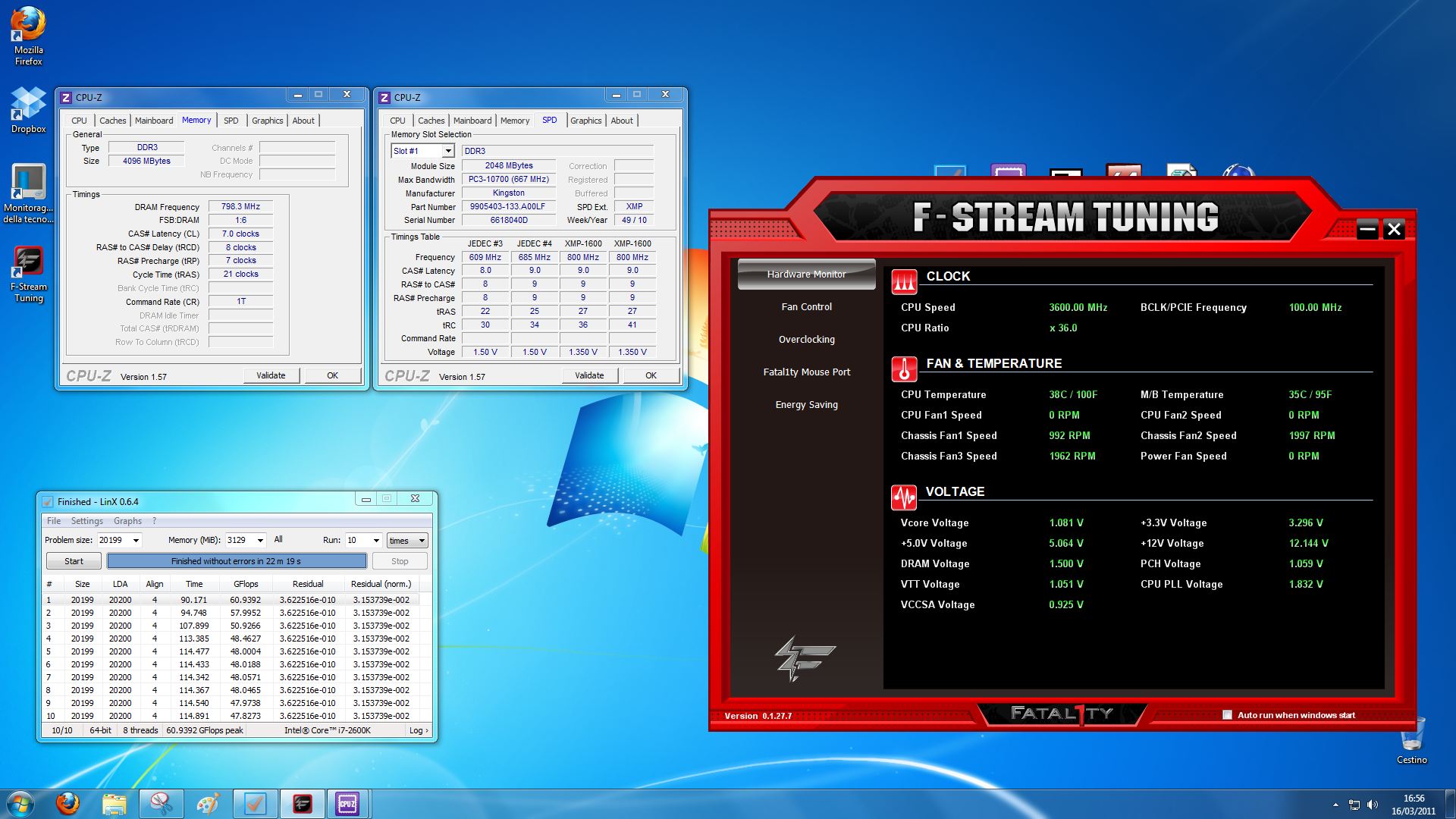The image size is (1456, 819).
Task: Open Windows Explorer folder taskbar icon
Action: tap(114, 803)
